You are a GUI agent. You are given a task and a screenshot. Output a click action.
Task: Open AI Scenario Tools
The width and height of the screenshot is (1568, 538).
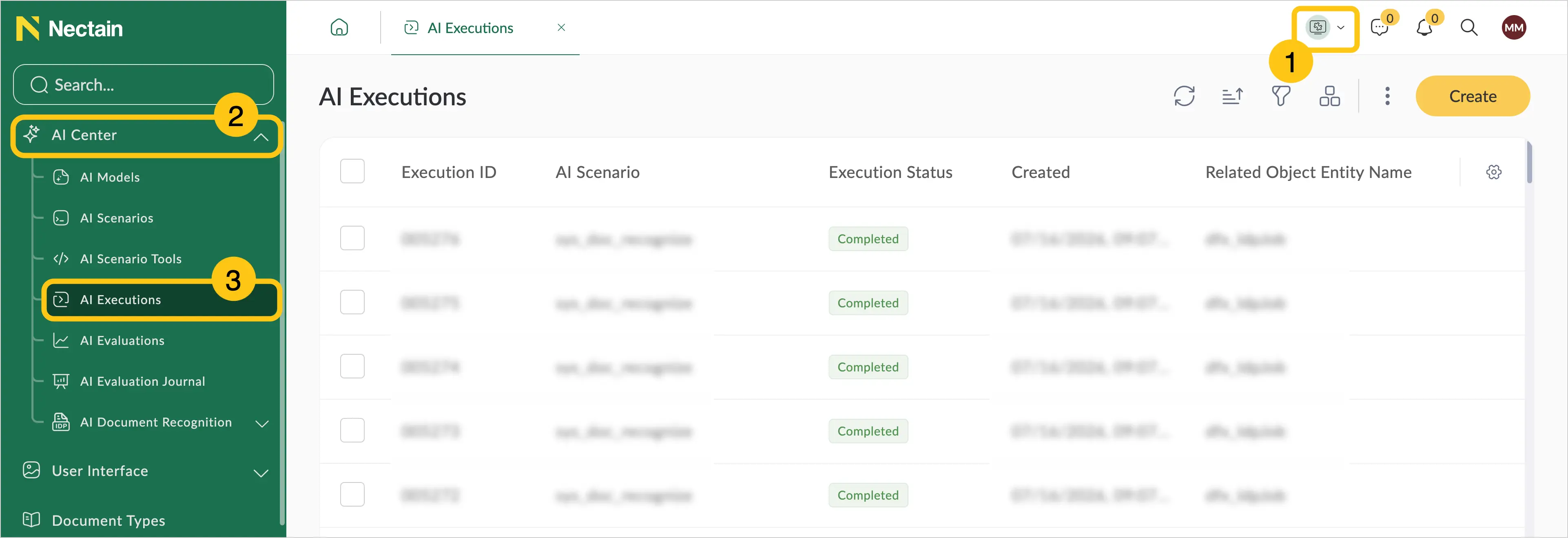click(x=131, y=259)
